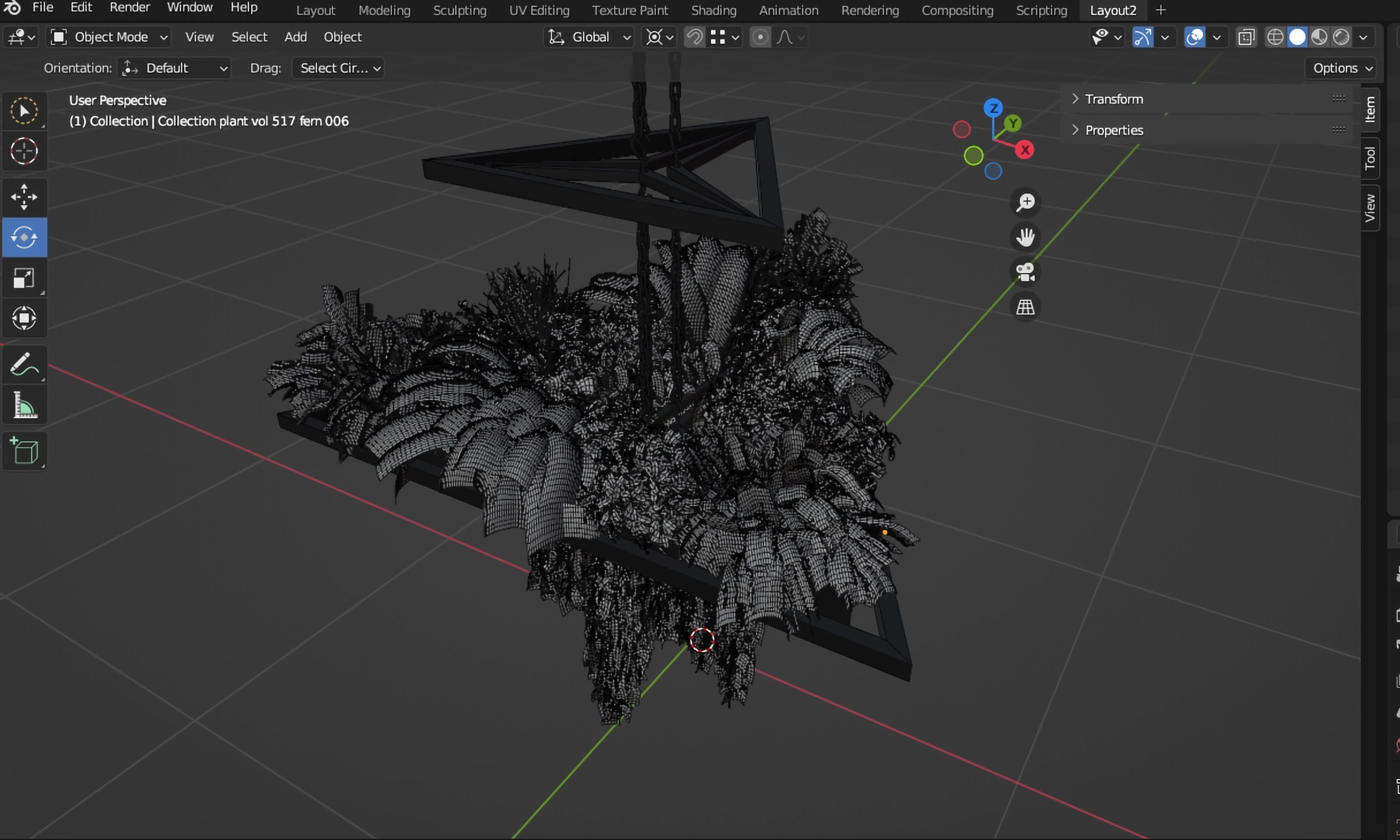Image resolution: width=1400 pixels, height=840 pixels.
Task: Open the Render menu
Action: coord(129,8)
